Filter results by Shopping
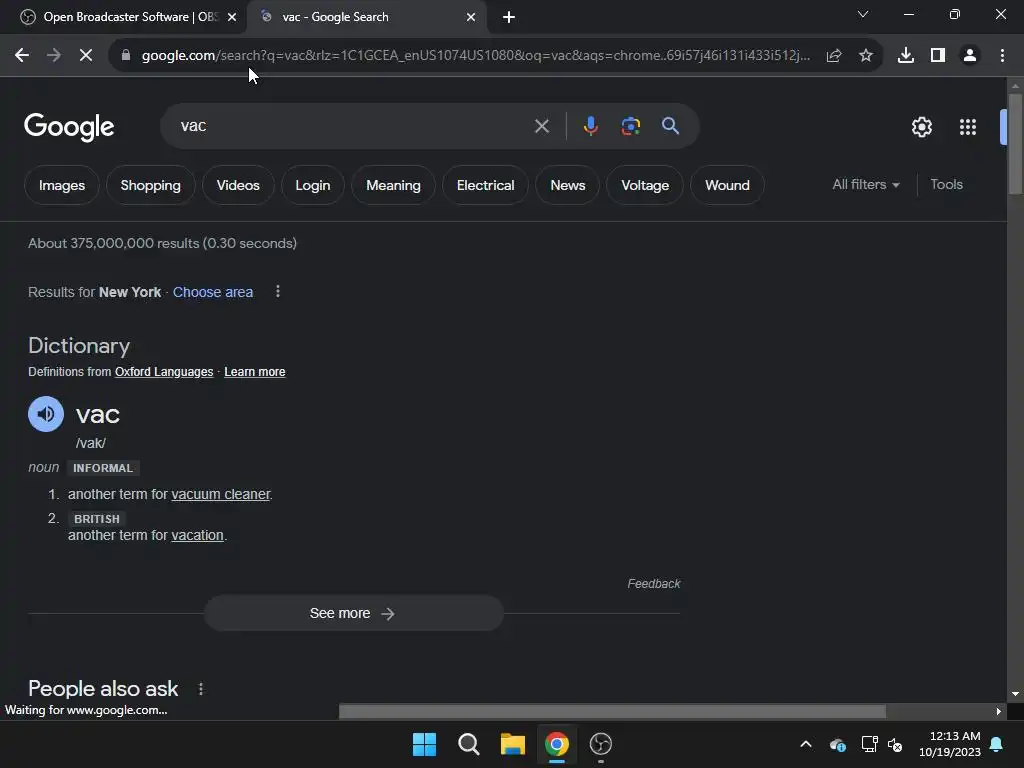Image resolution: width=1024 pixels, height=768 pixels. tap(151, 185)
